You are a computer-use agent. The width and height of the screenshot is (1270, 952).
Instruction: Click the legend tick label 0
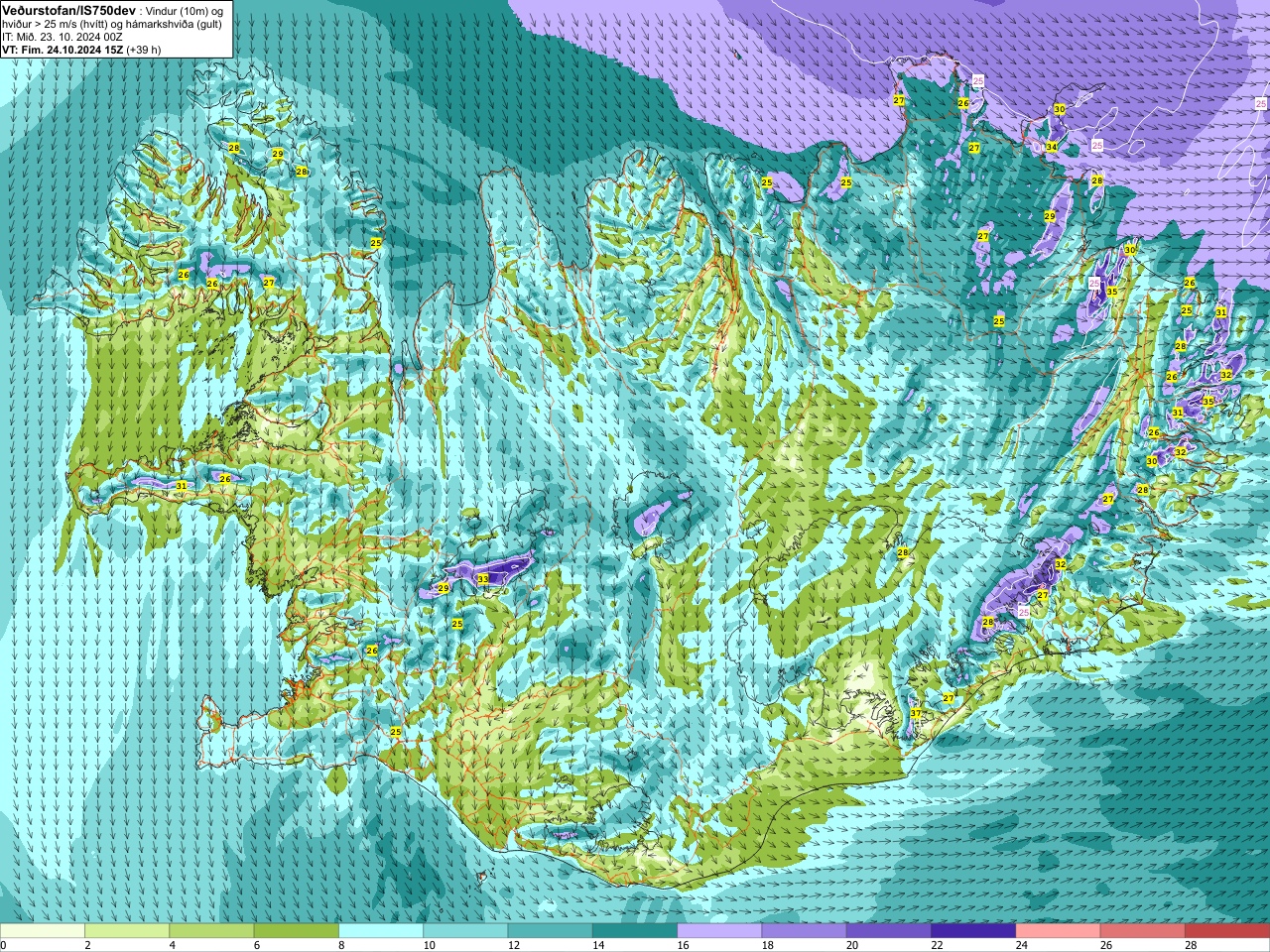[4, 945]
